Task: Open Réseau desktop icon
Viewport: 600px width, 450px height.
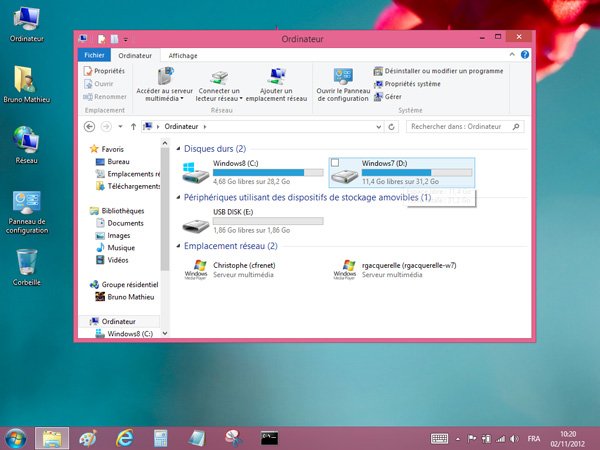Action: click(27, 145)
